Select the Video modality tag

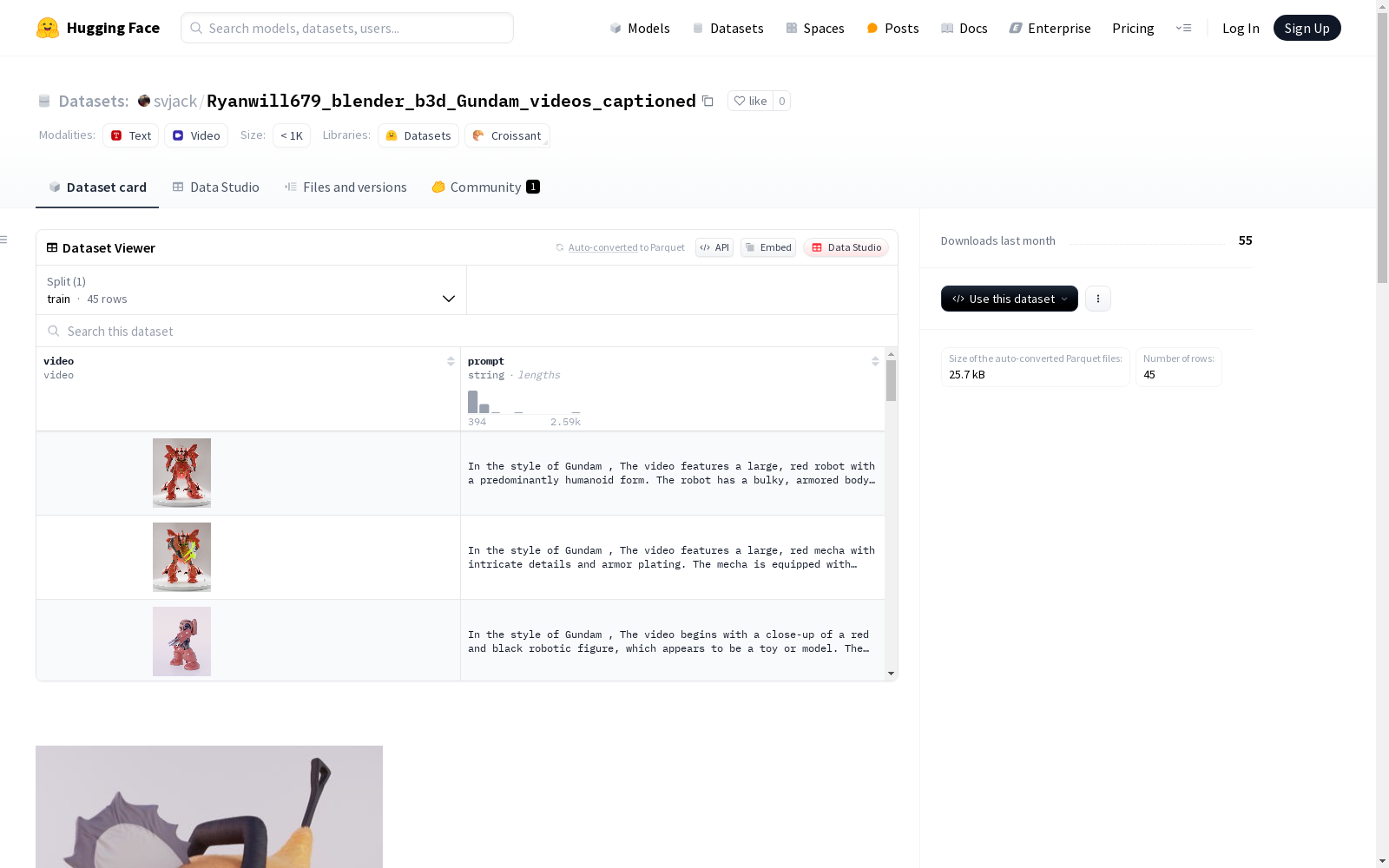pyautogui.click(x=196, y=135)
